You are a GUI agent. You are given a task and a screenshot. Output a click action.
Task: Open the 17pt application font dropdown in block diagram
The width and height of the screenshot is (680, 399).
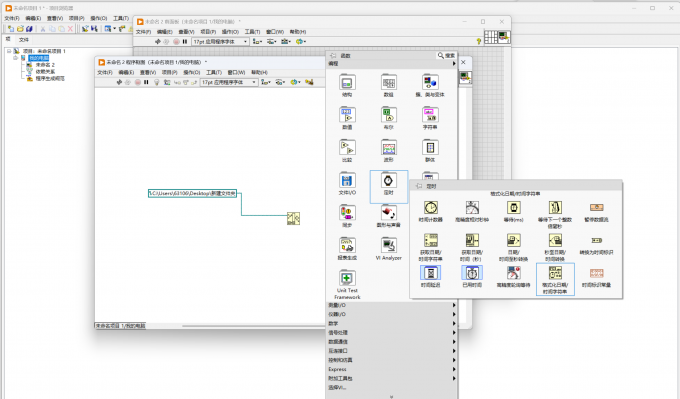click(x=229, y=82)
